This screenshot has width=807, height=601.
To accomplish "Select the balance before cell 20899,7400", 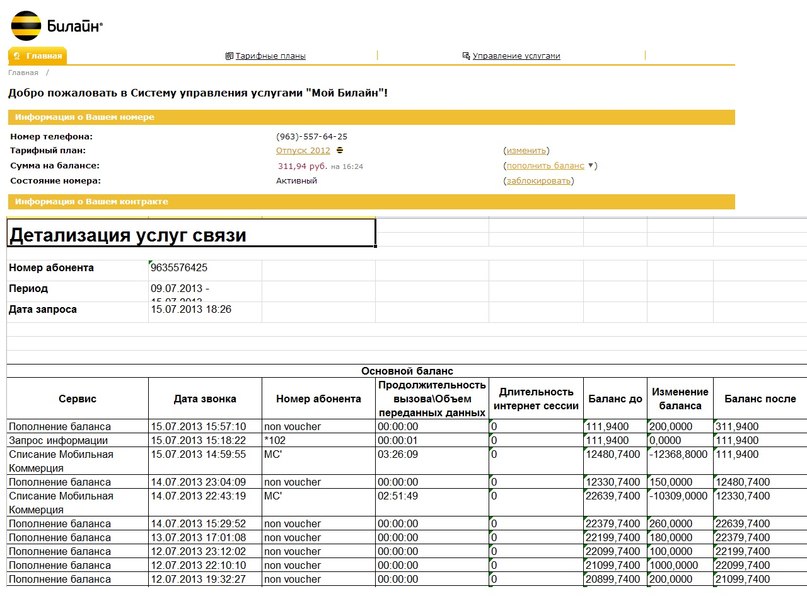I will tap(615, 579).
